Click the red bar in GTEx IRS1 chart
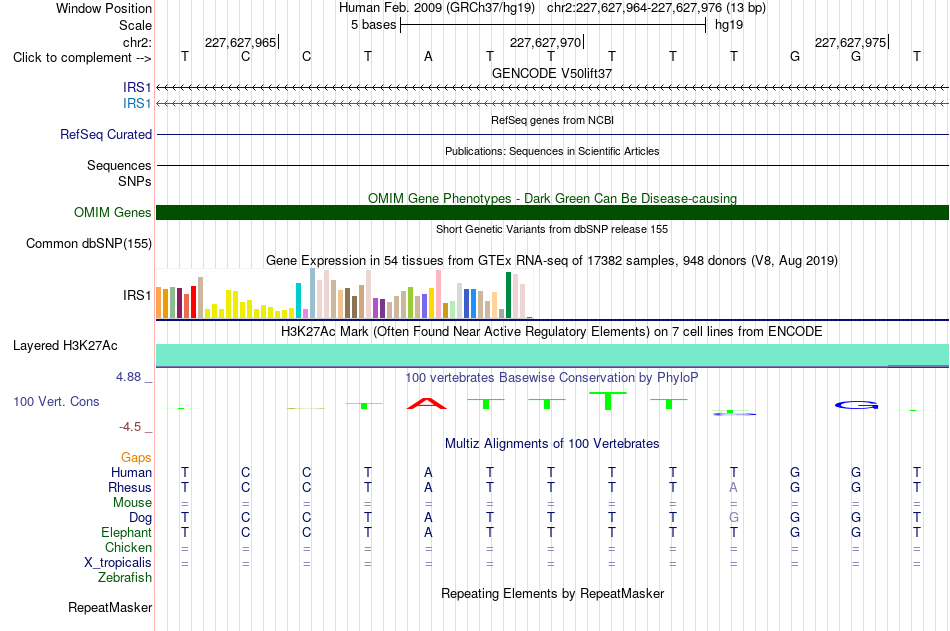The image size is (950, 631). pos(193,302)
